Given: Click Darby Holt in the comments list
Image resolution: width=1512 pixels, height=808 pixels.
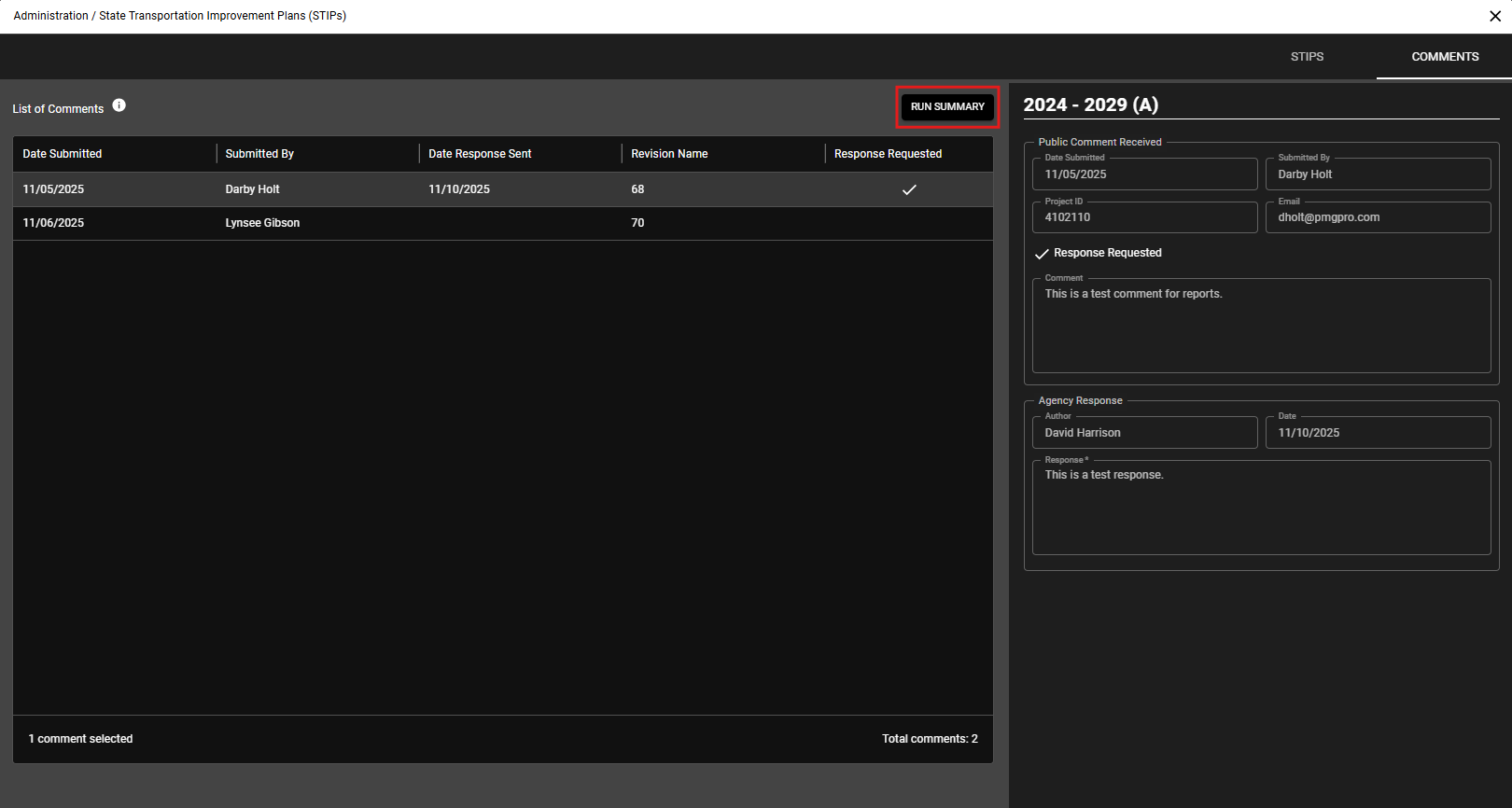Looking at the screenshot, I should (x=252, y=189).
